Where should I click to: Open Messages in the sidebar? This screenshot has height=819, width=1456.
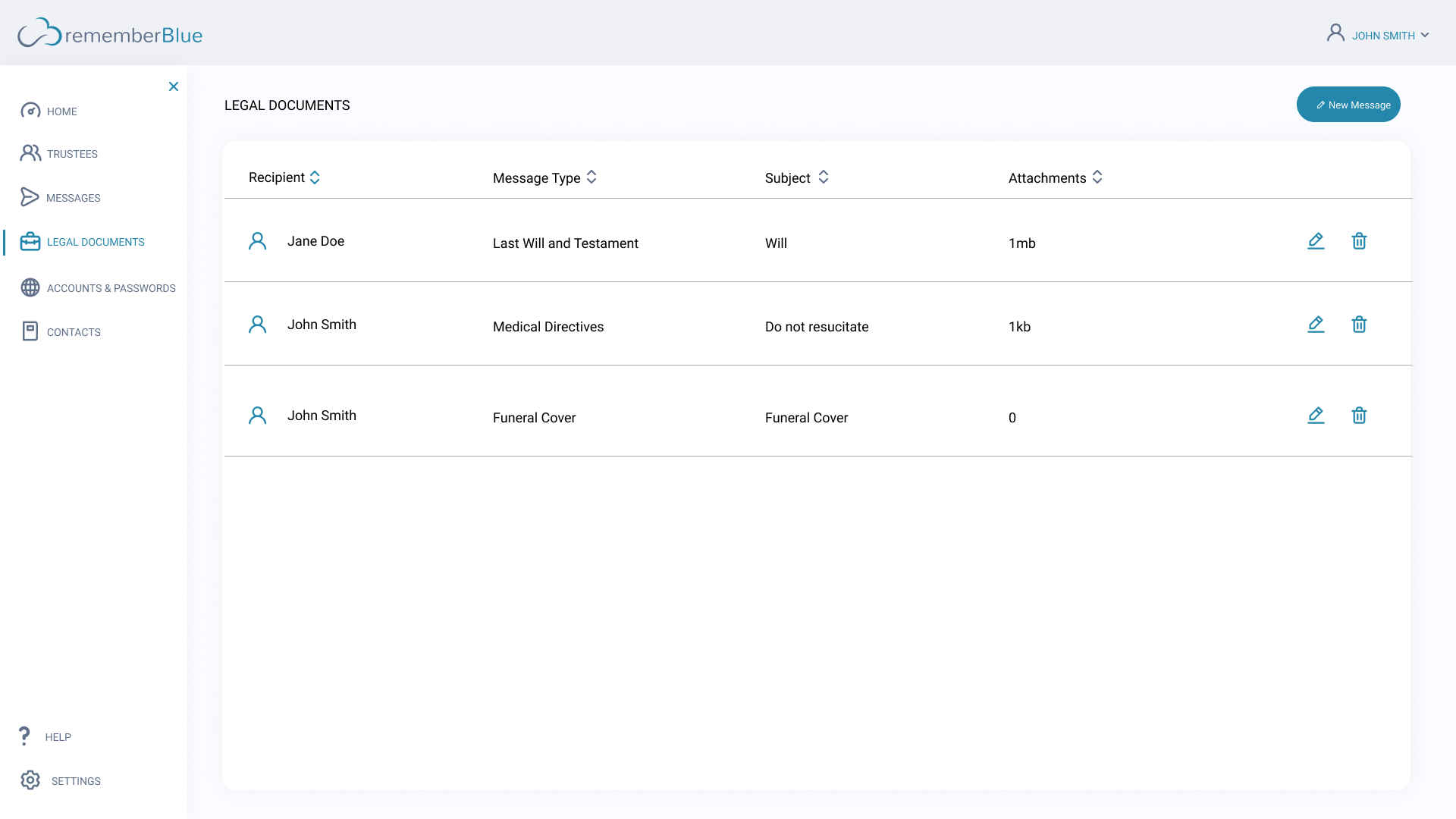click(x=73, y=198)
